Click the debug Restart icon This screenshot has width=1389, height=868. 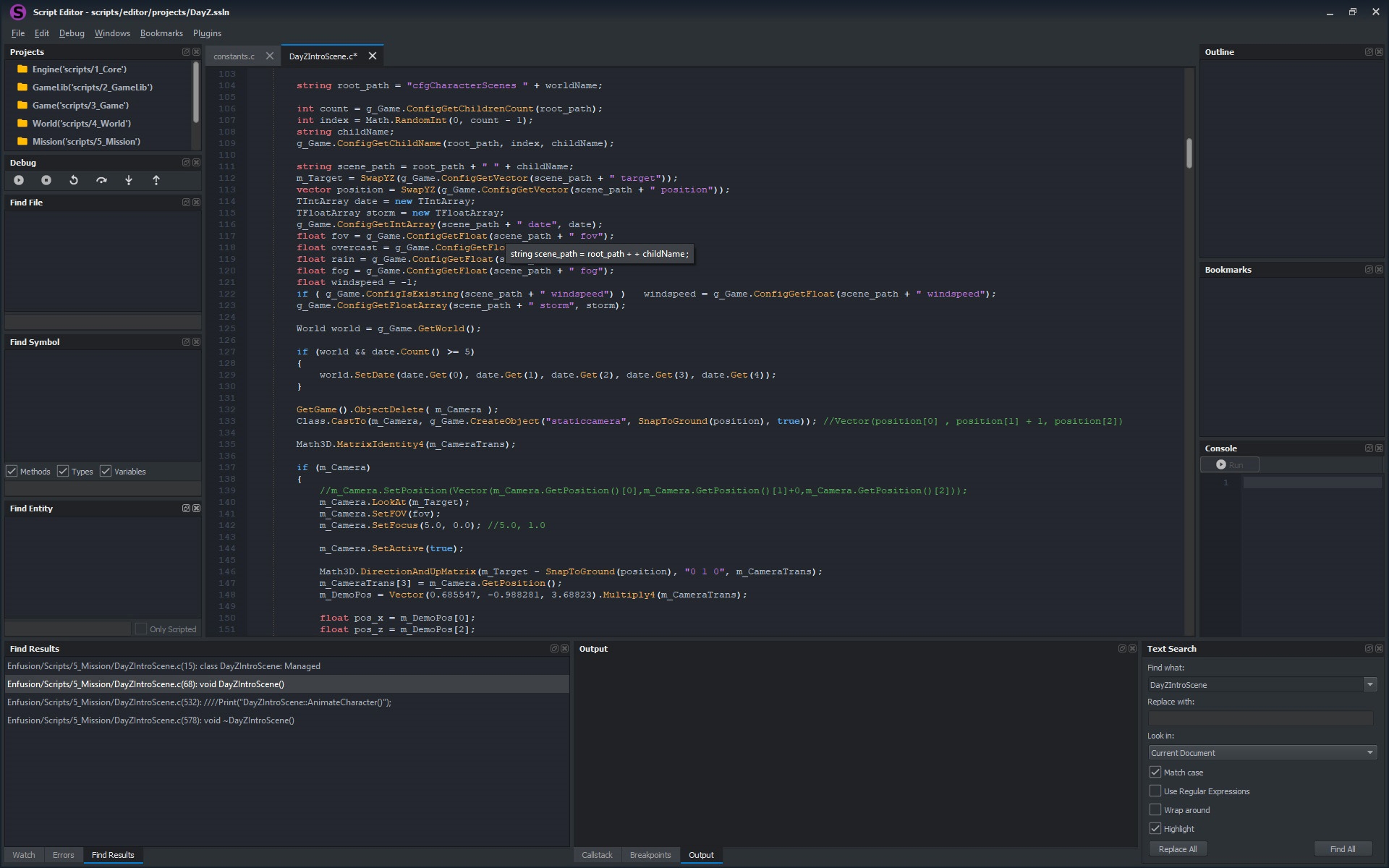tap(74, 180)
